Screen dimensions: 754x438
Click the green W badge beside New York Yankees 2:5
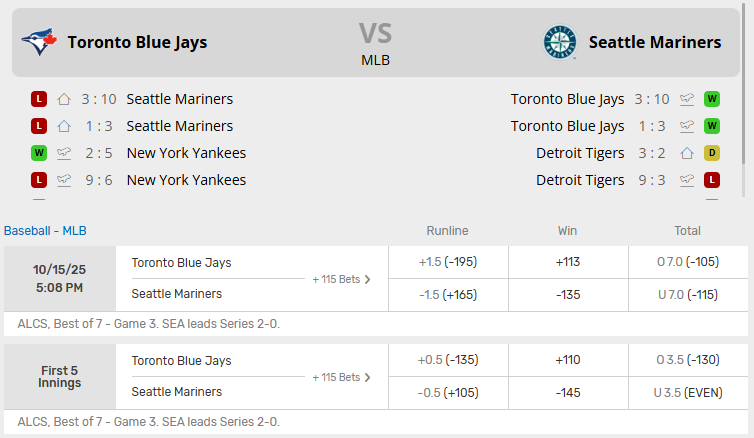pos(39,153)
